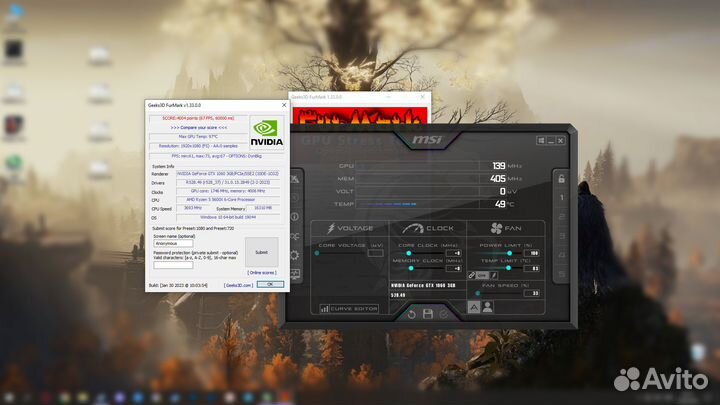Open the hardware monitor icon in Afterburner
The width and height of the screenshot is (720, 405).
click(x=295, y=275)
